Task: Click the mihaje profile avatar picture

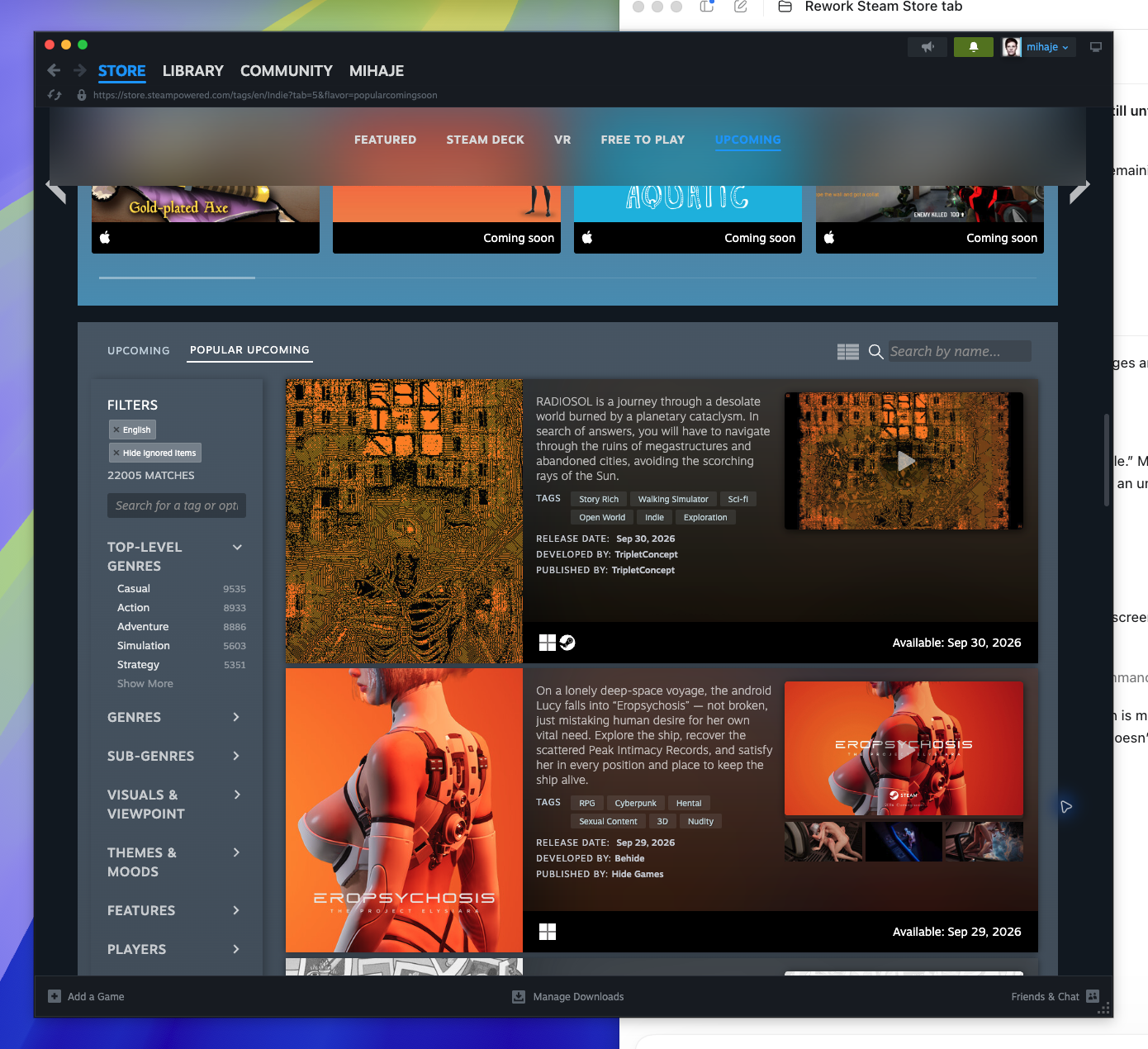Action: [1012, 47]
